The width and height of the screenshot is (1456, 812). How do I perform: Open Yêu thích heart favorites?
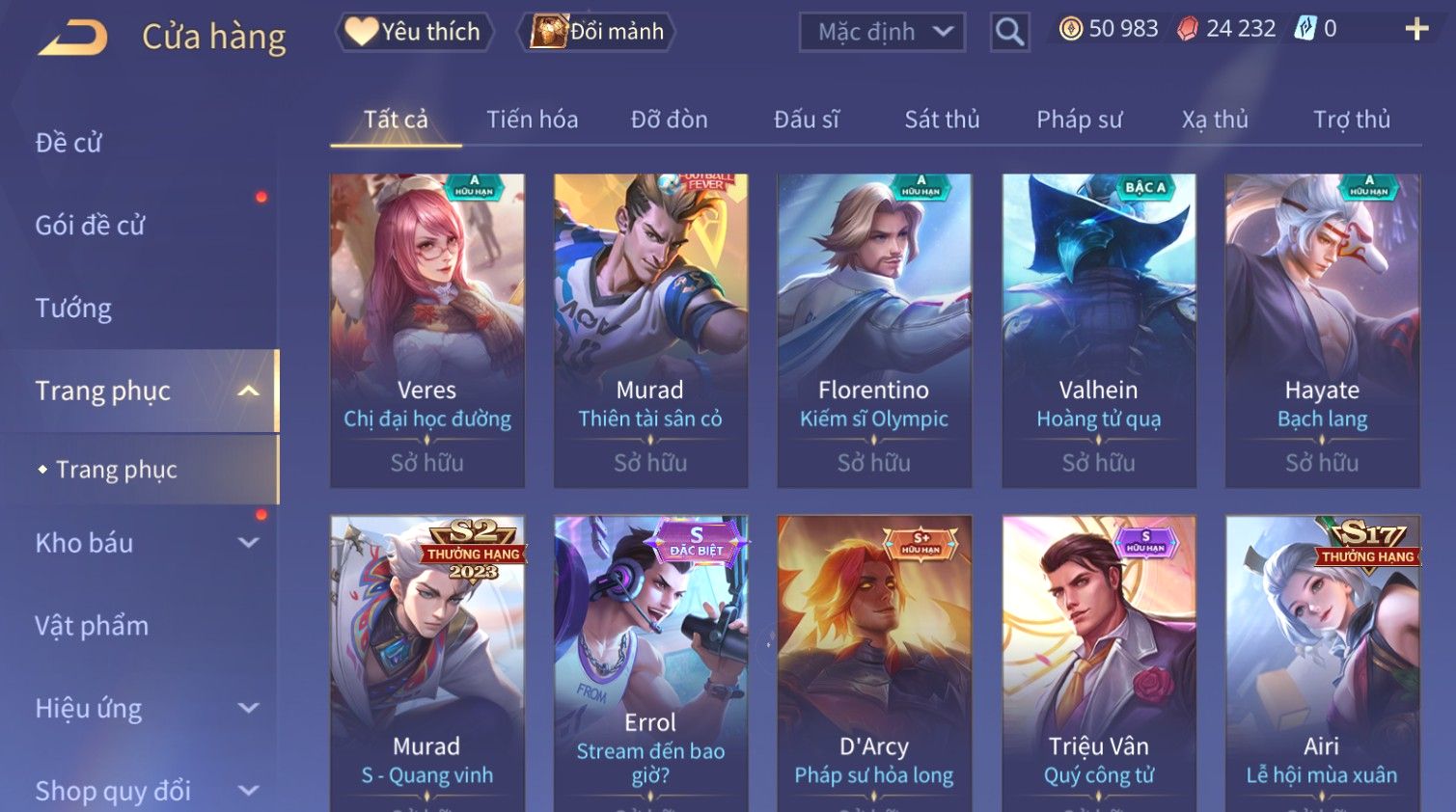click(x=414, y=32)
